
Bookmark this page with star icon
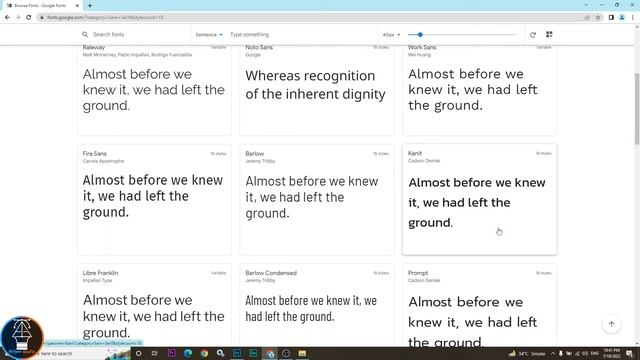pyautogui.click(x=598, y=17)
